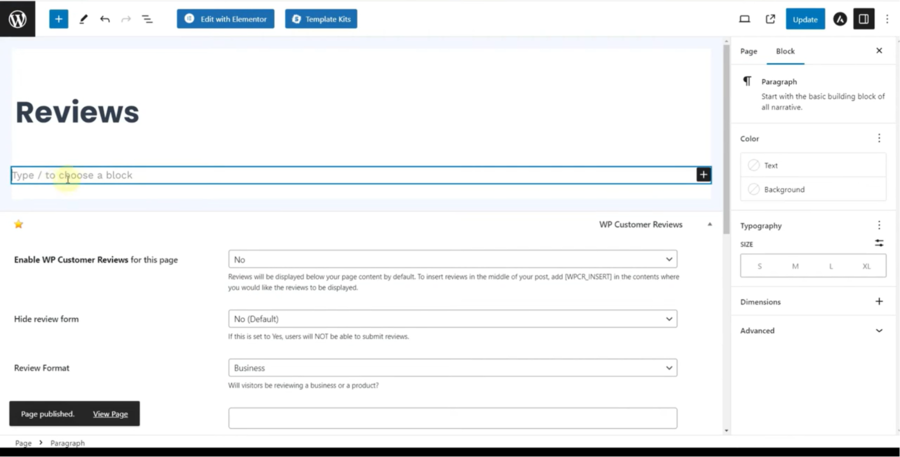Image resolution: width=900 pixels, height=457 pixels.
Task: Click the WP Customer Reviews panel title
Action: coord(641,224)
